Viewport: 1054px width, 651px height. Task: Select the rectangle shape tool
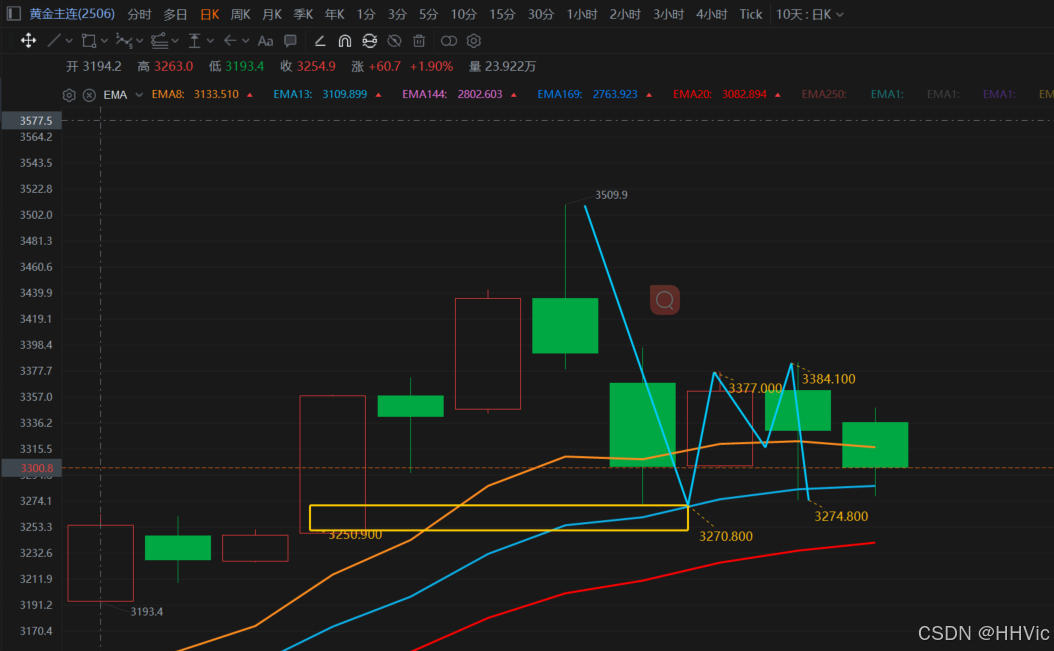tap(88, 41)
